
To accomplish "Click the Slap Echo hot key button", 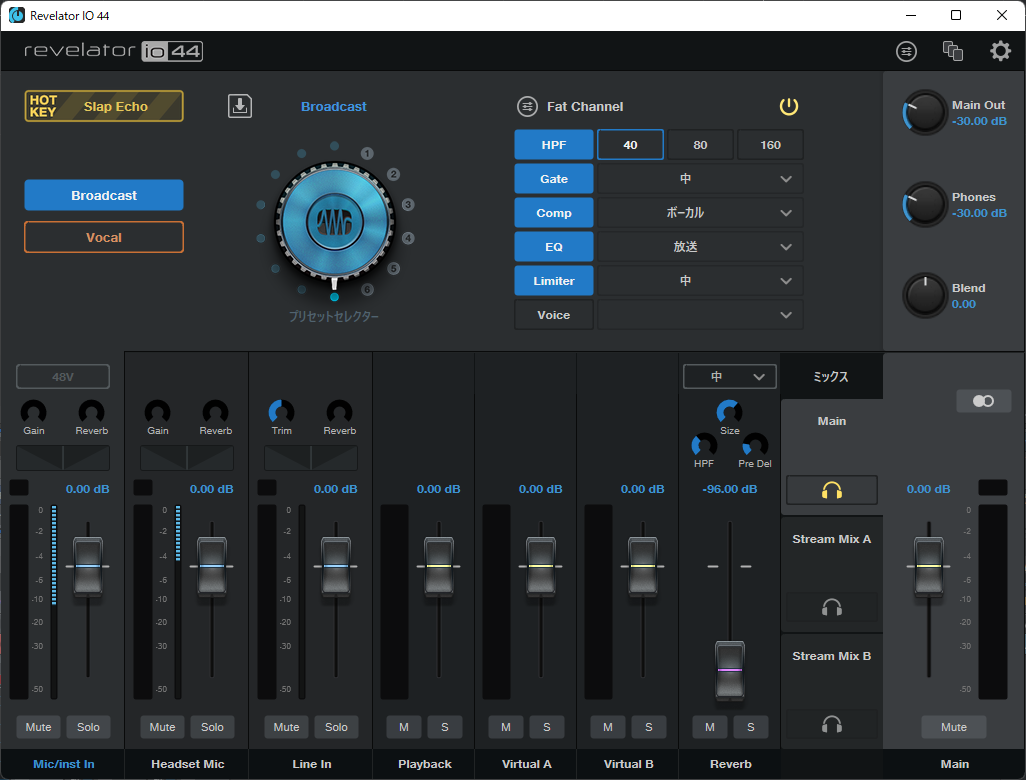I will pos(104,106).
